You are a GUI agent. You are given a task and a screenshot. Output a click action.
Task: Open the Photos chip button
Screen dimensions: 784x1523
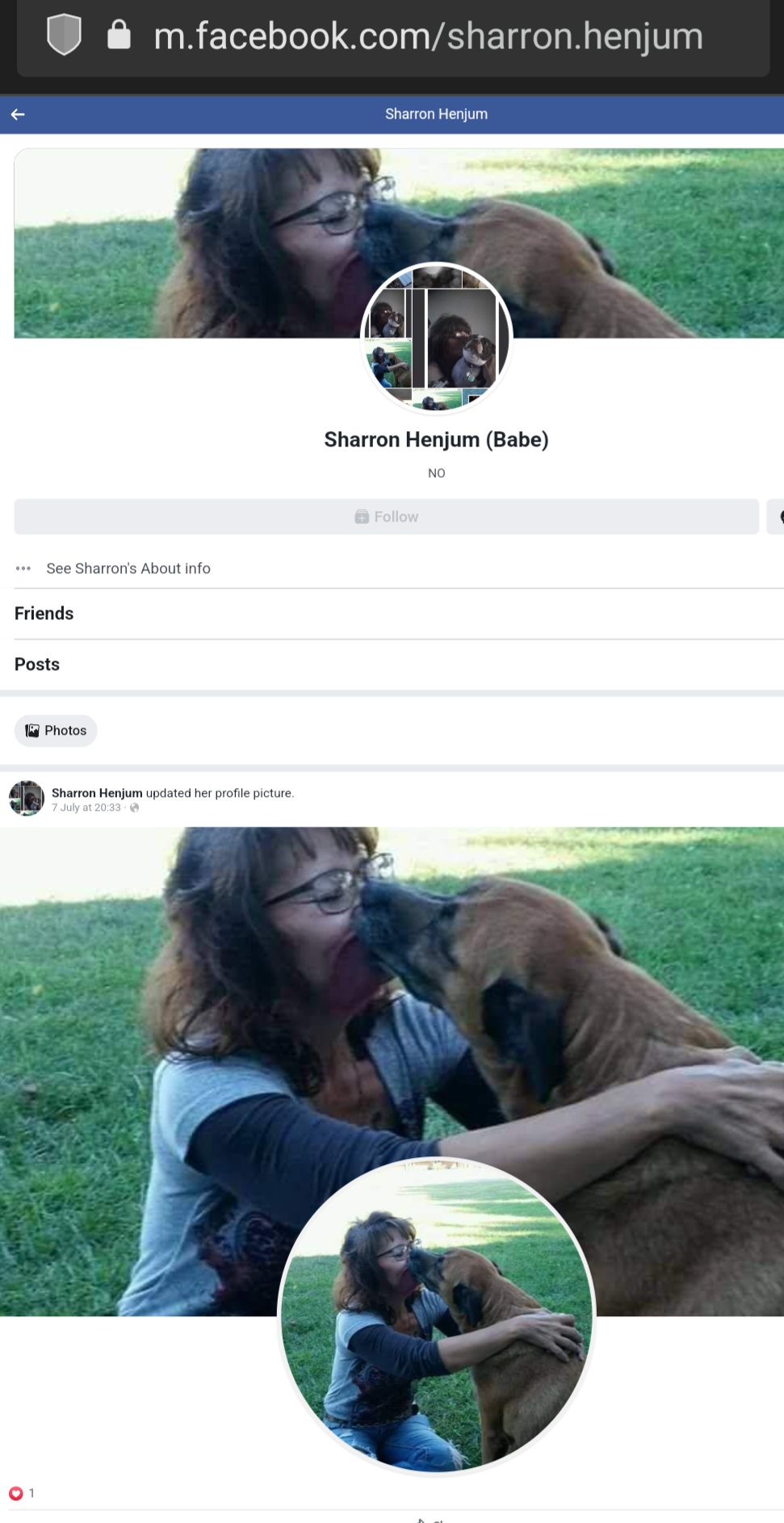[56, 731]
